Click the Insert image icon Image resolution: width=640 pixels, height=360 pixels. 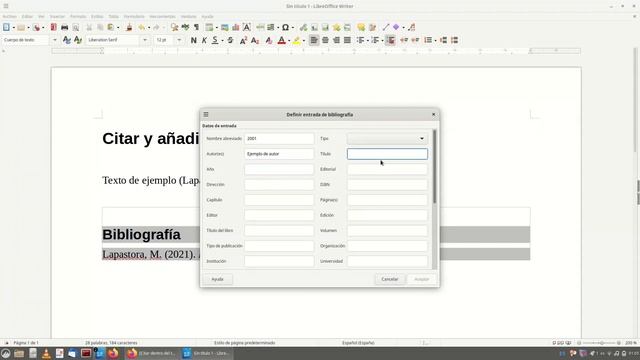[224, 27]
